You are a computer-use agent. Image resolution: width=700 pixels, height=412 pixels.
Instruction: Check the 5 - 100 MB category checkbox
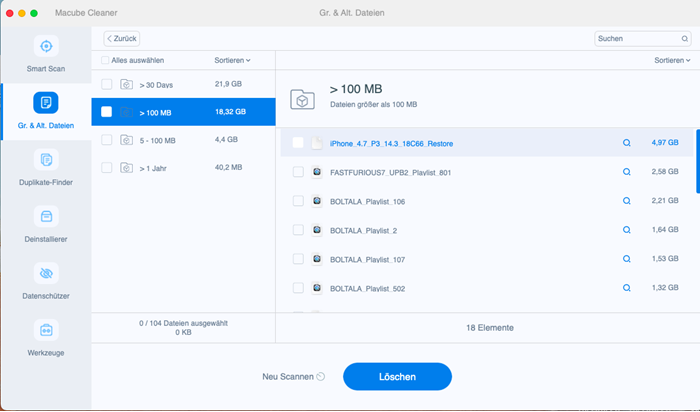point(106,140)
